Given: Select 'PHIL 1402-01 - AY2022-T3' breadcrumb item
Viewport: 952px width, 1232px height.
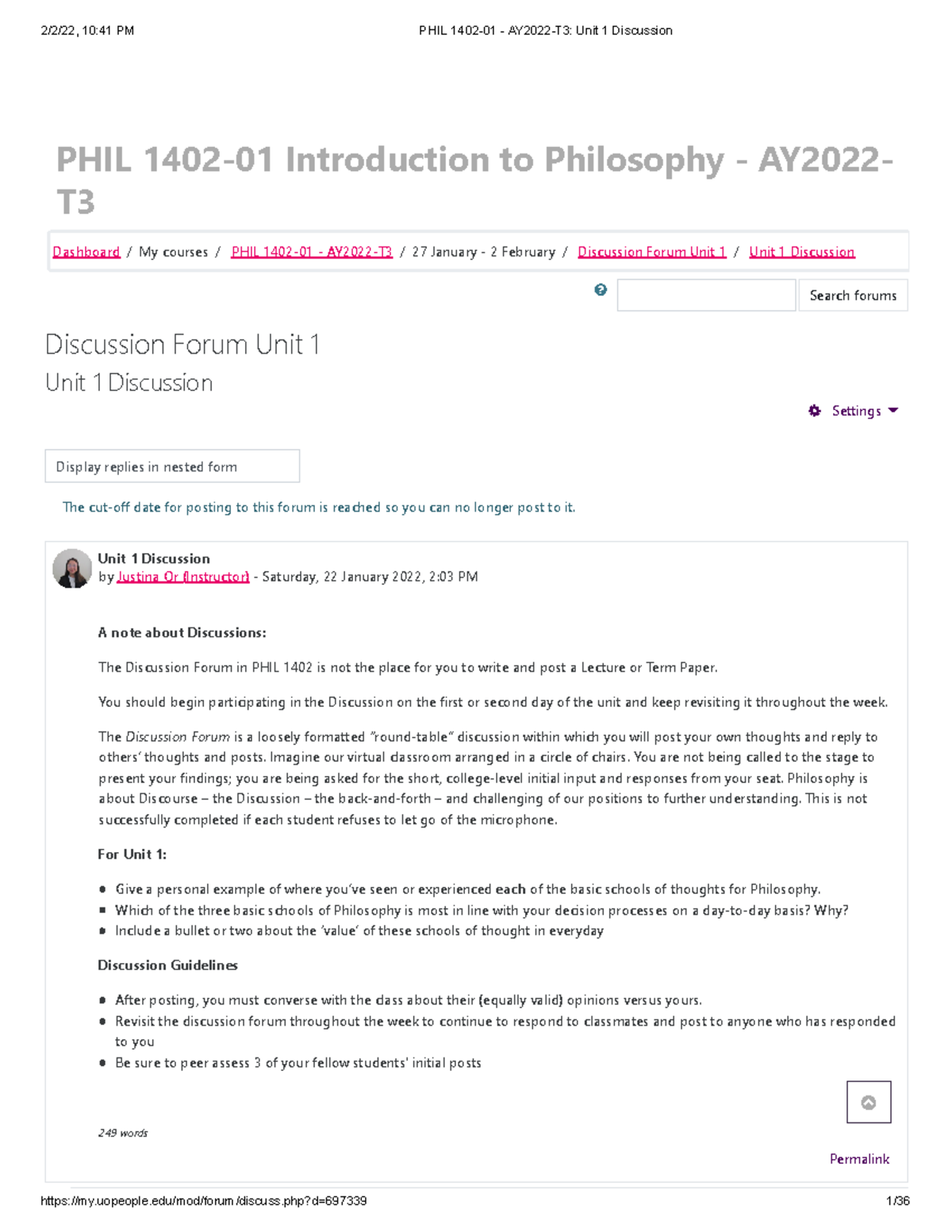Looking at the screenshot, I should click(311, 251).
